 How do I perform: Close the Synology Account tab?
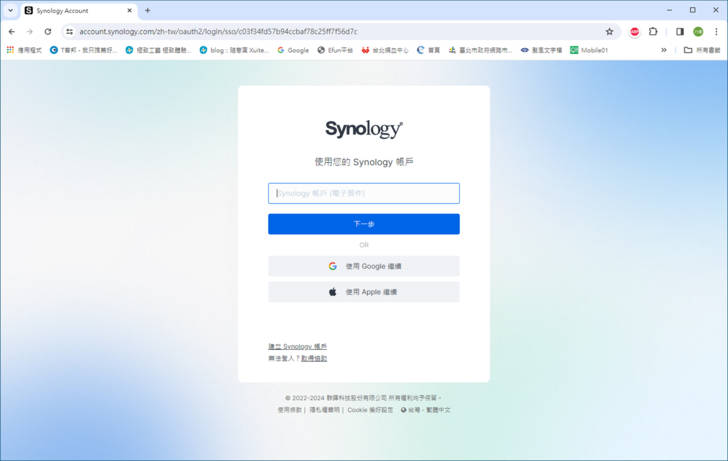point(130,10)
